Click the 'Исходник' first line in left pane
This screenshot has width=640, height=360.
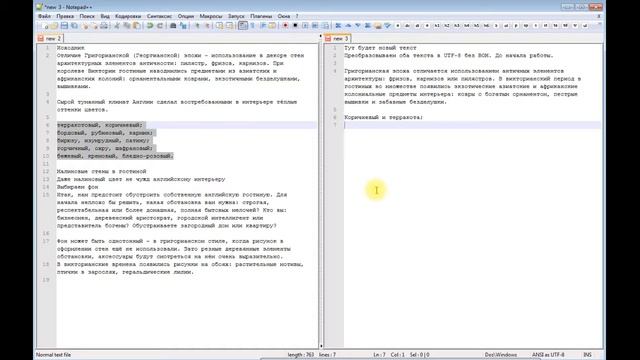tap(71, 48)
